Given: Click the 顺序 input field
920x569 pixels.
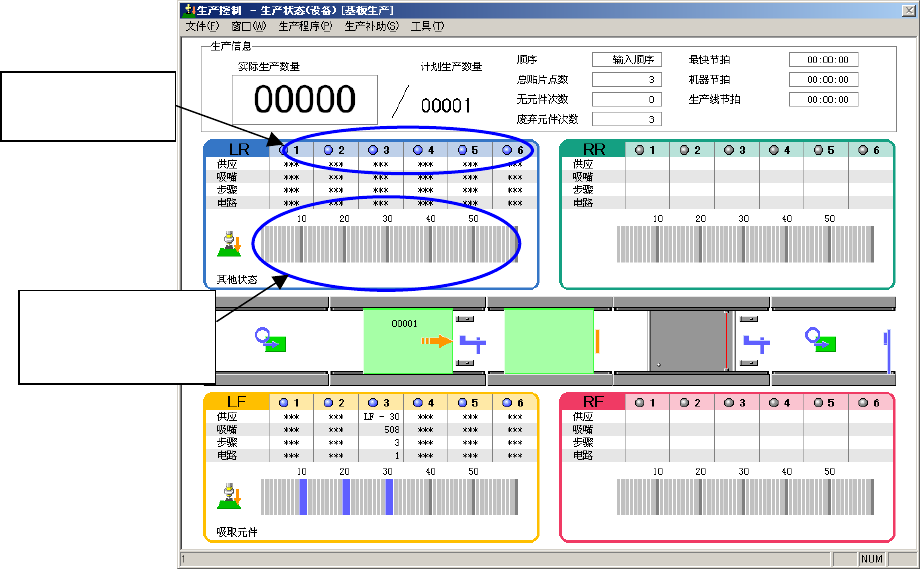Looking at the screenshot, I should [627, 59].
